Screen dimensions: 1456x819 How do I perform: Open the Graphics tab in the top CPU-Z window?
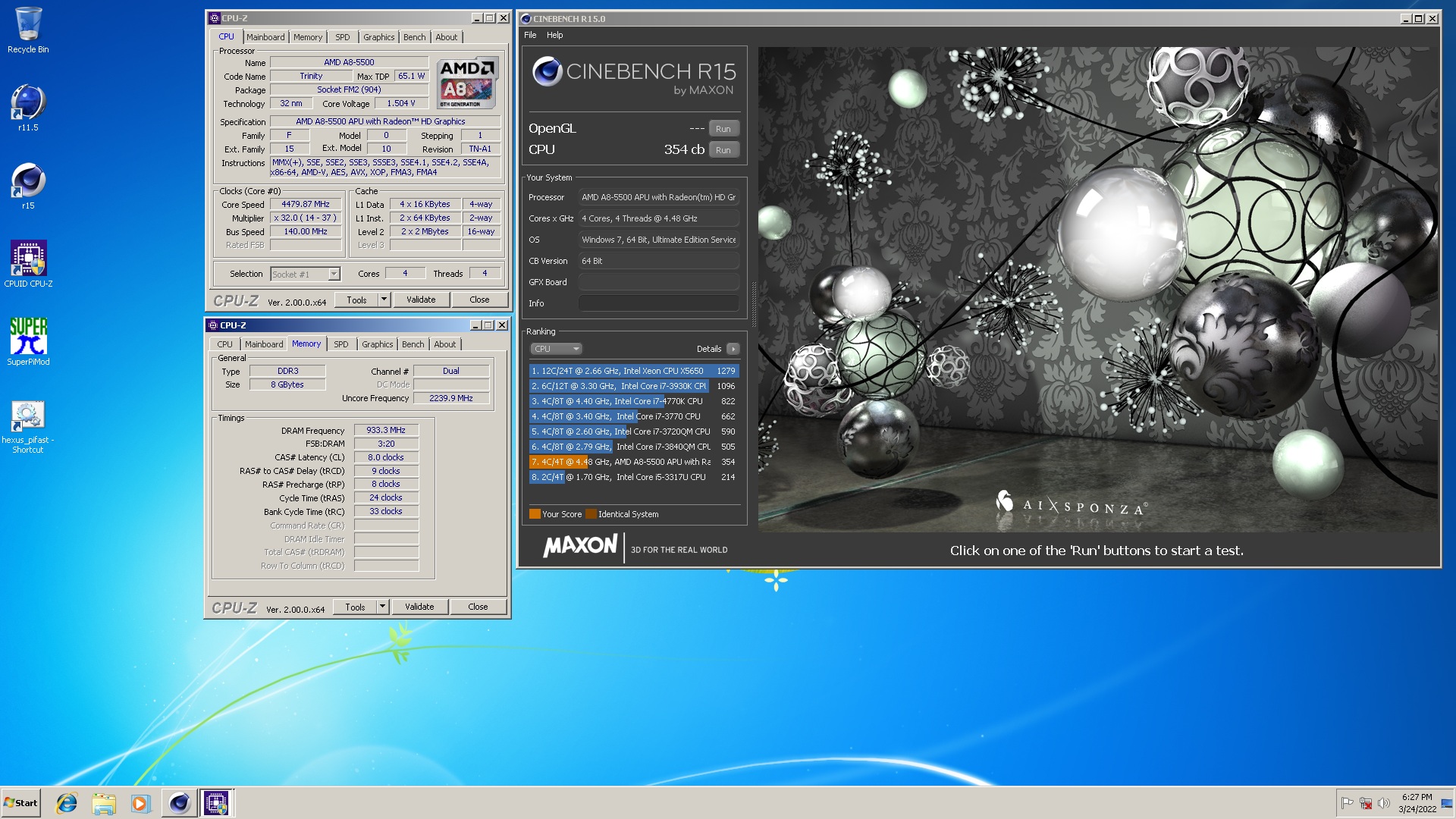click(x=379, y=37)
